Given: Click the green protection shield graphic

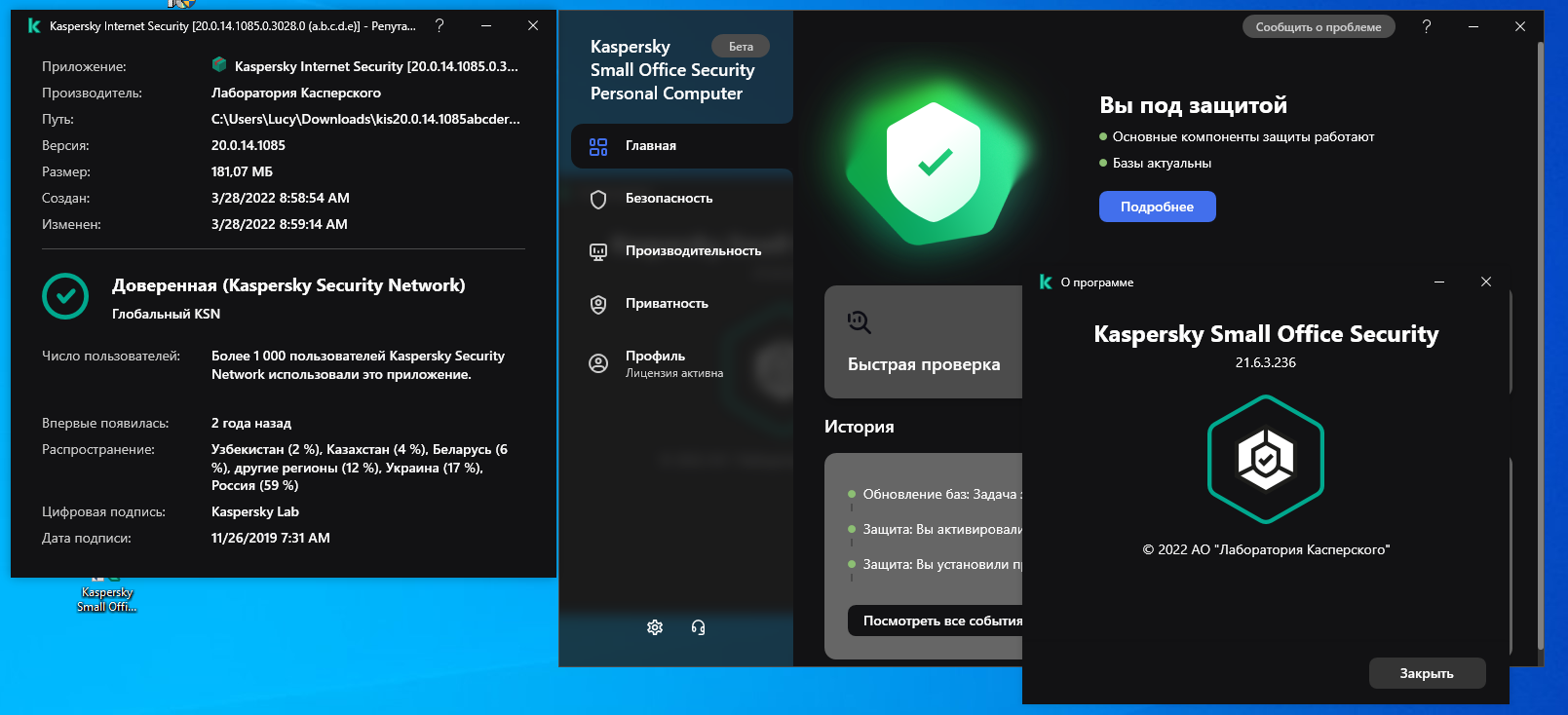Looking at the screenshot, I should pos(933,163).
